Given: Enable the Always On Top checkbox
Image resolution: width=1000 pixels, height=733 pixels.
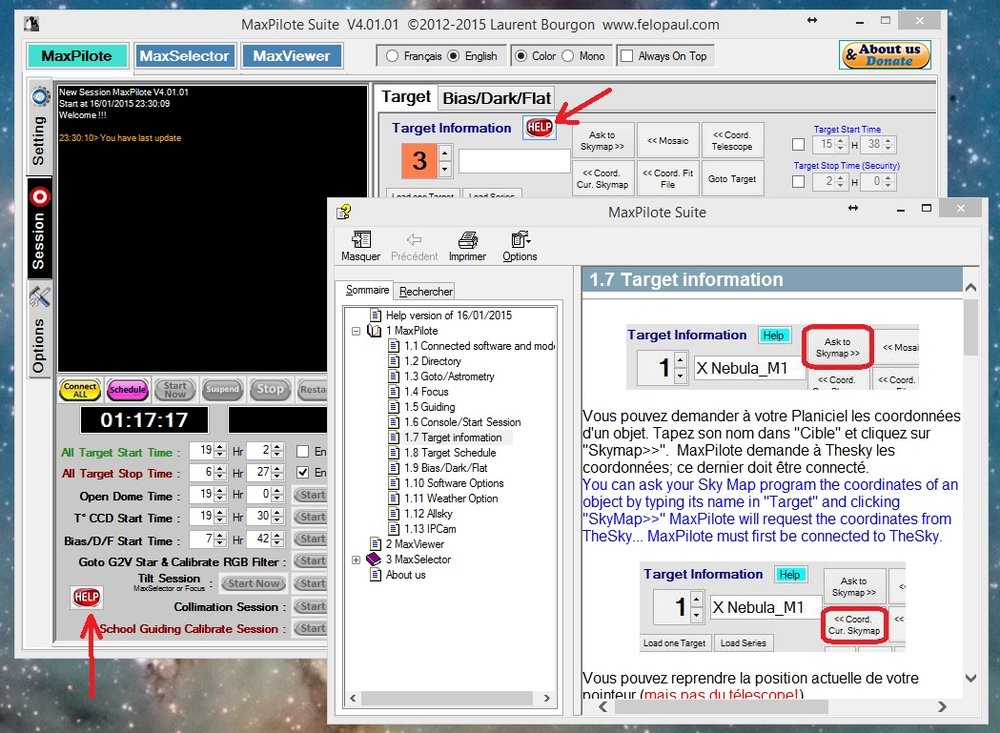Looking at the screenshot, I should click(x=627, y=56).
